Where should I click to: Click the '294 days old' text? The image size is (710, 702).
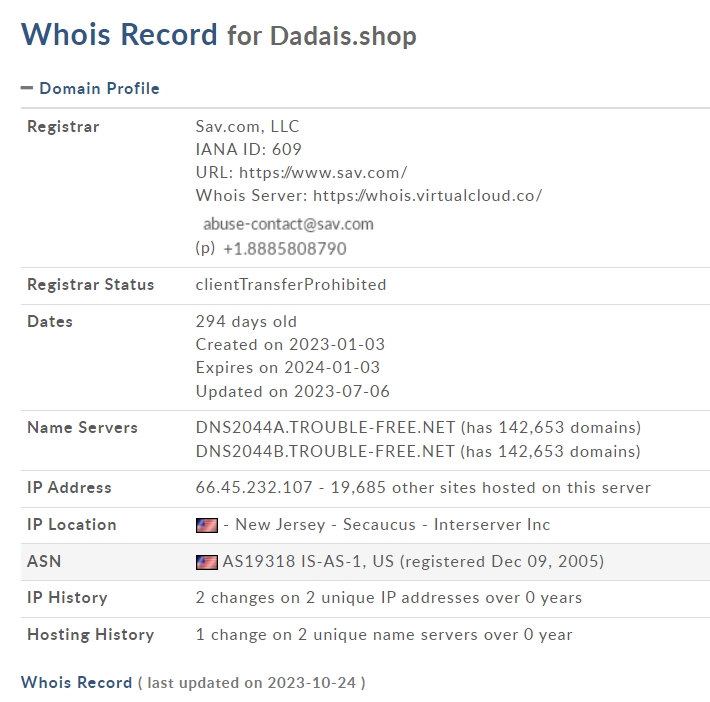pos(246,322)
